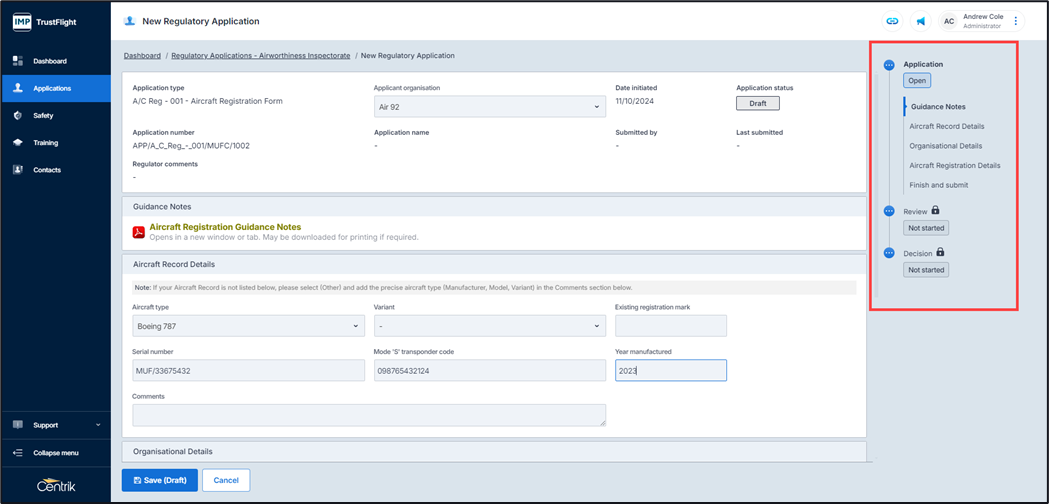Open the Aircraft type dropdown

[x=248, y=326]
